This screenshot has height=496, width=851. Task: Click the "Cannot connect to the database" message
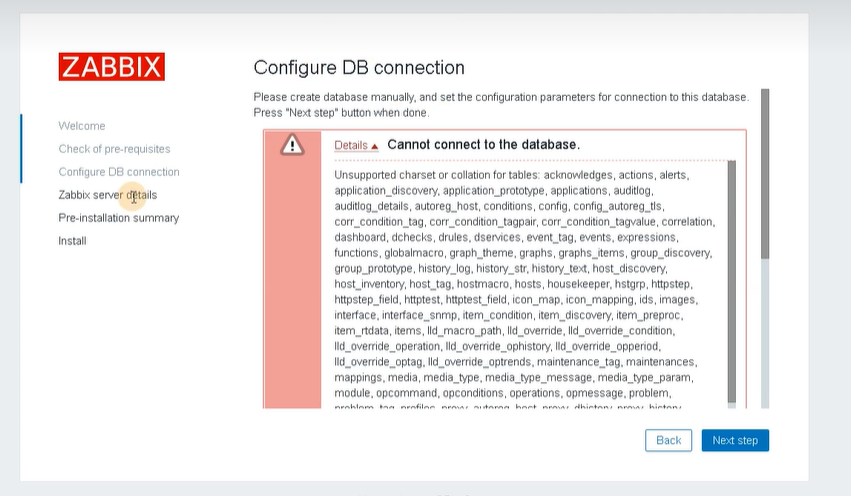coord(484,145)
